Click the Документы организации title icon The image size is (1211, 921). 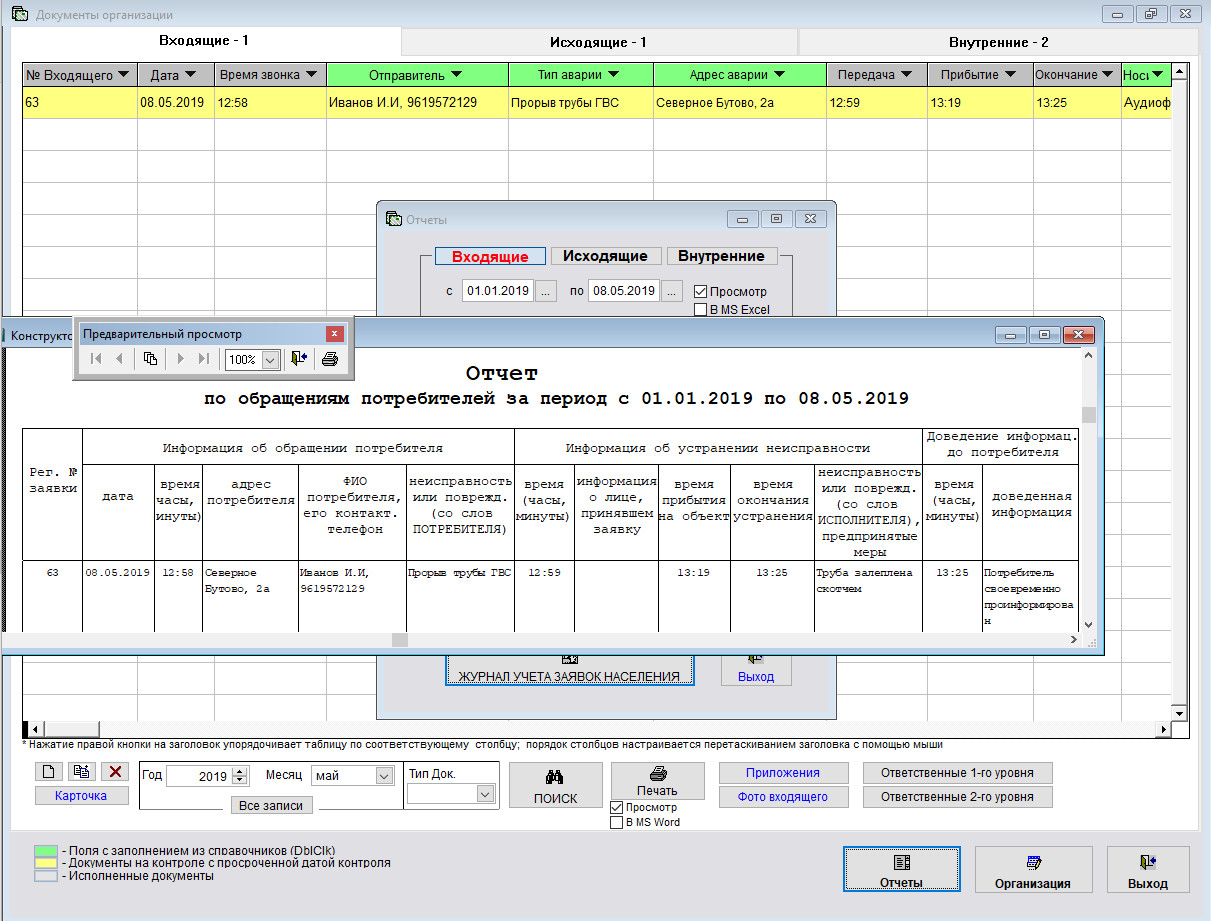(x=19, y=14)
